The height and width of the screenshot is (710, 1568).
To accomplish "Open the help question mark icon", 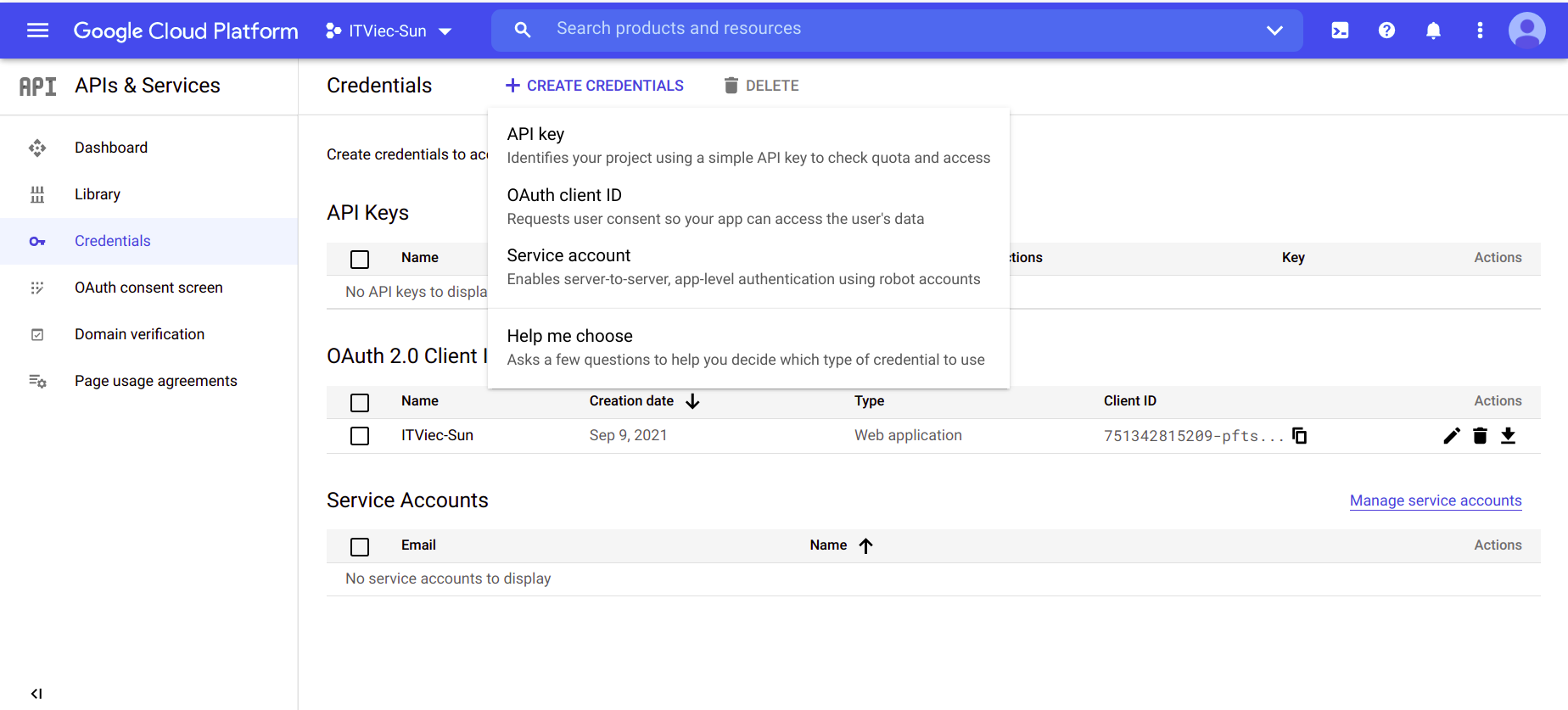I will click(1386, 31).
